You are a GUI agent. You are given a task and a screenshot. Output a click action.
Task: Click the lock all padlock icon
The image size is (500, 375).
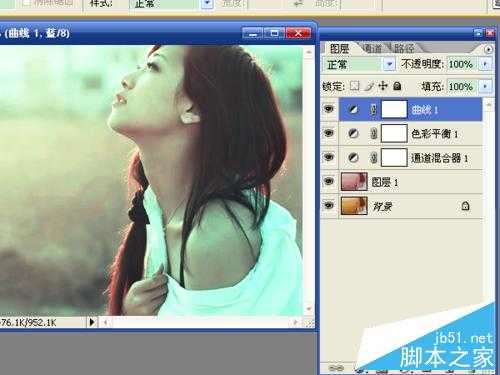click(397, 86)
